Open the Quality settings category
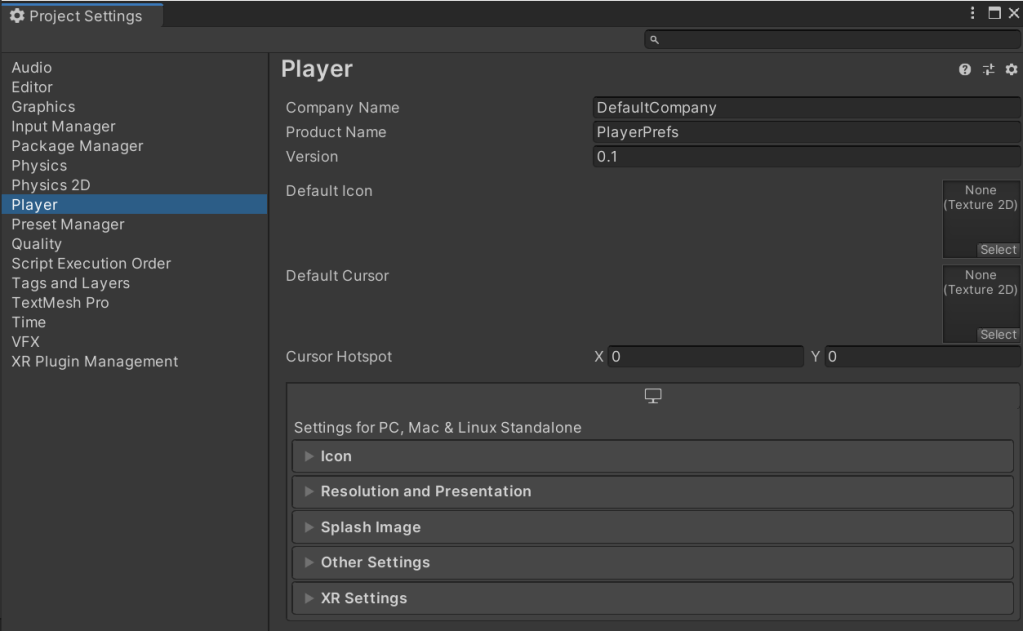The height and width of the screenshot is (631, 1023). [37, 244]
